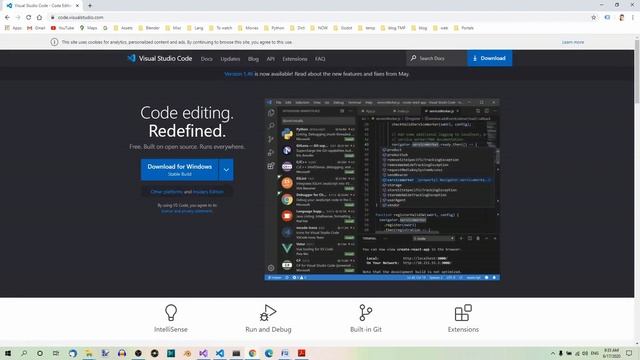This screenshot has width=640, height=360.
Task: Open a new browser tab with plus
Action: click(x=90, y=6)
